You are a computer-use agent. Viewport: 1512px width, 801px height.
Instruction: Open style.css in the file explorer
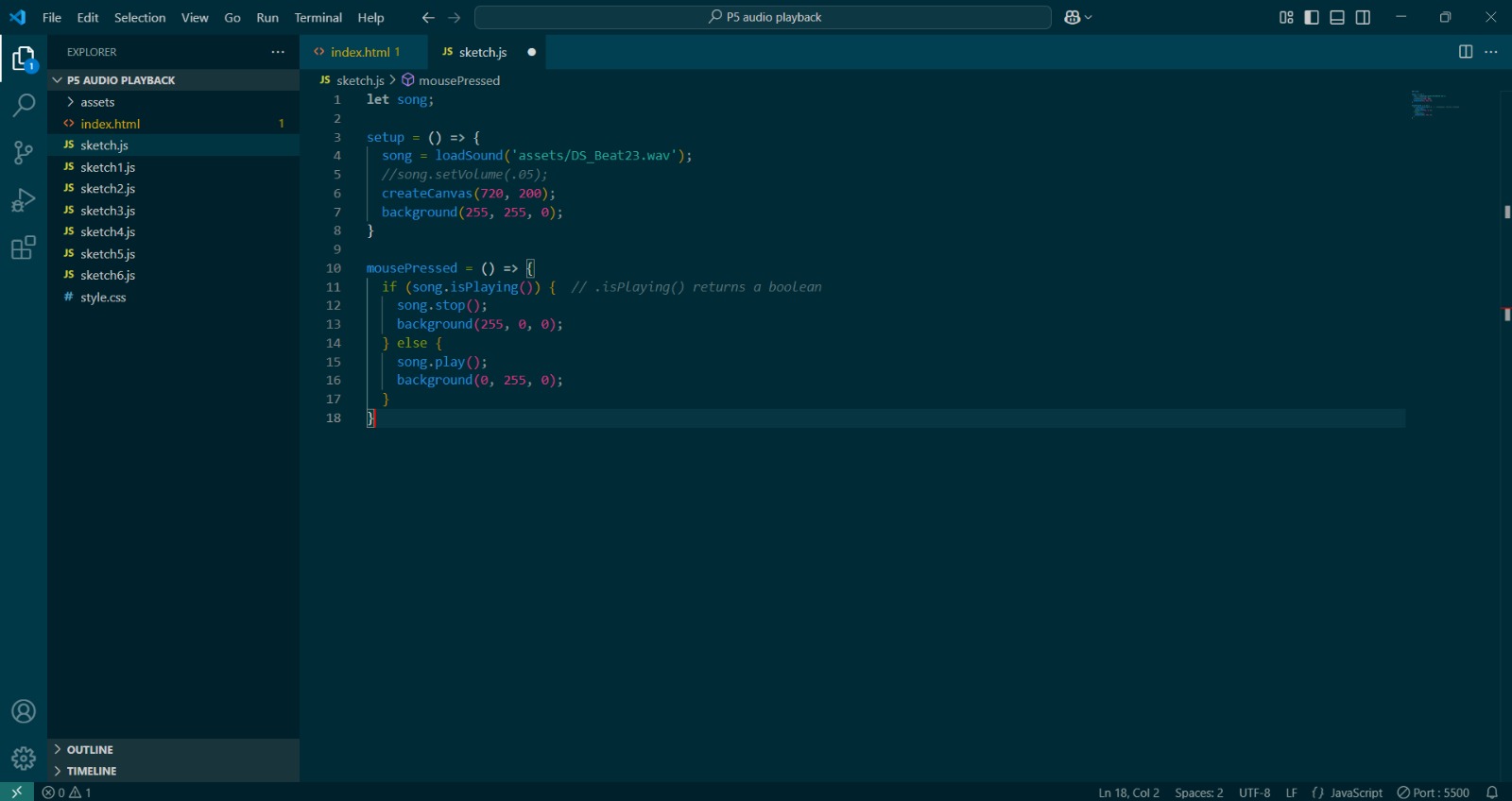click(174, 298)
